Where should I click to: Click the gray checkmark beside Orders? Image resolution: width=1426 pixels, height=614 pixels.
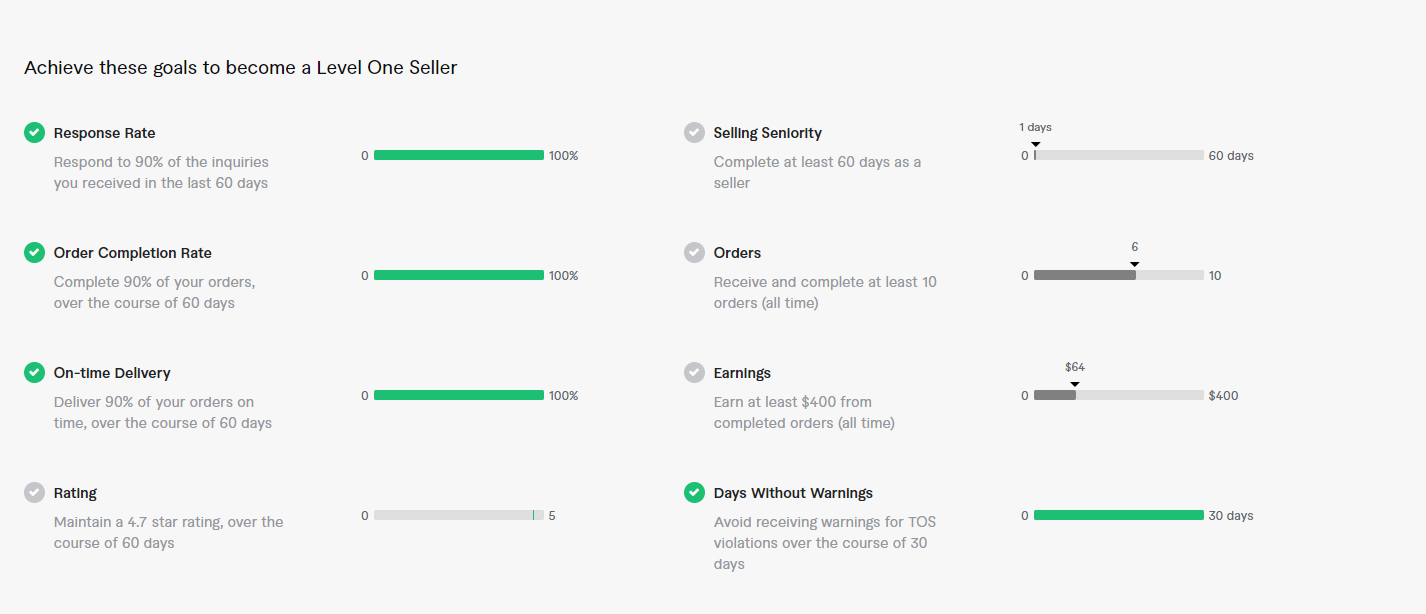(x=694, y=253)
